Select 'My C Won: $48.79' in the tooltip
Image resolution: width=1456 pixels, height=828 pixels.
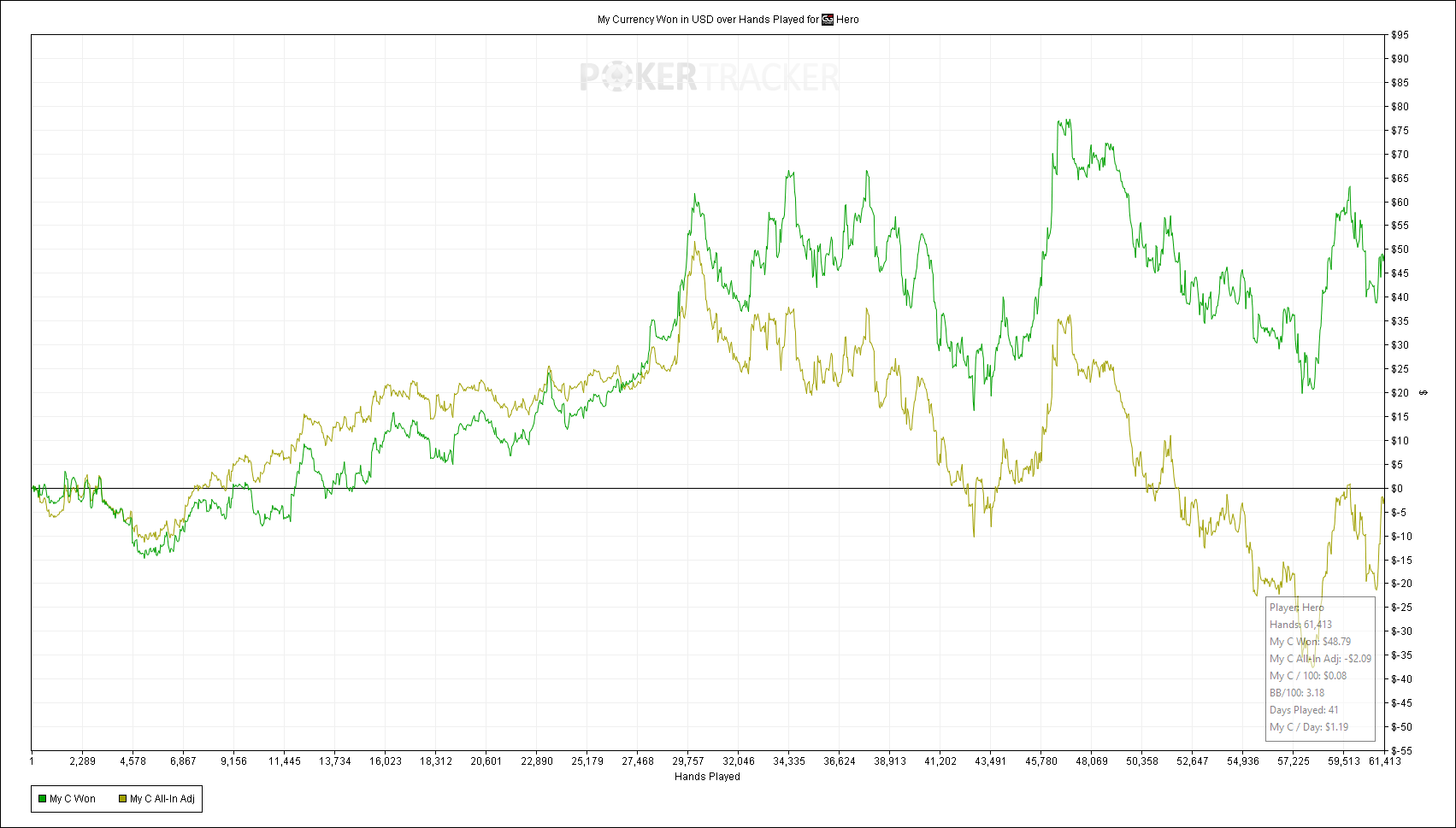1311,642
